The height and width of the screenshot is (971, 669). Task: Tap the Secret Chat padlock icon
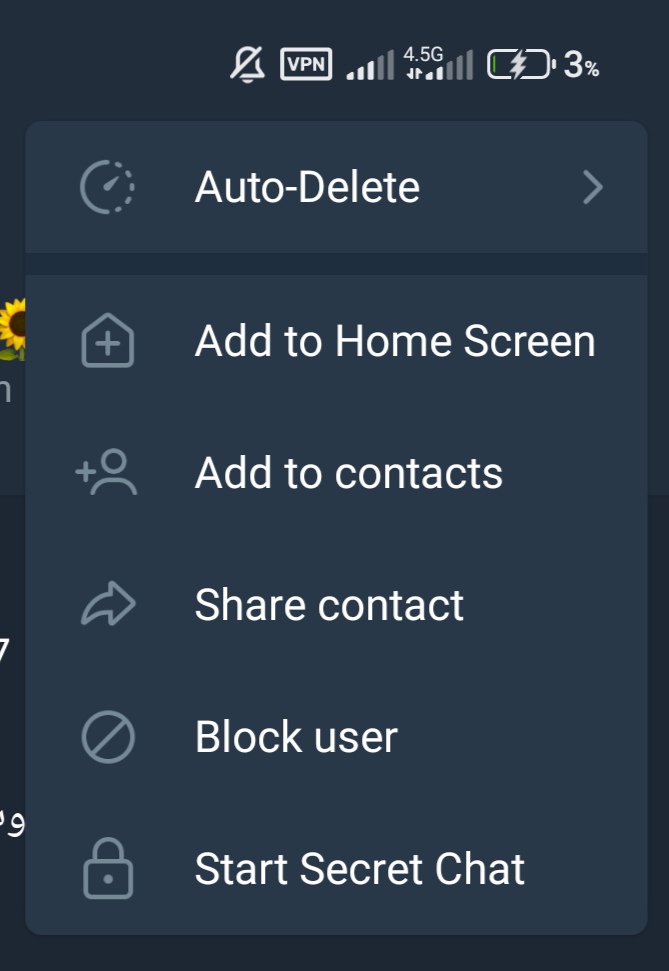point(107,868)
